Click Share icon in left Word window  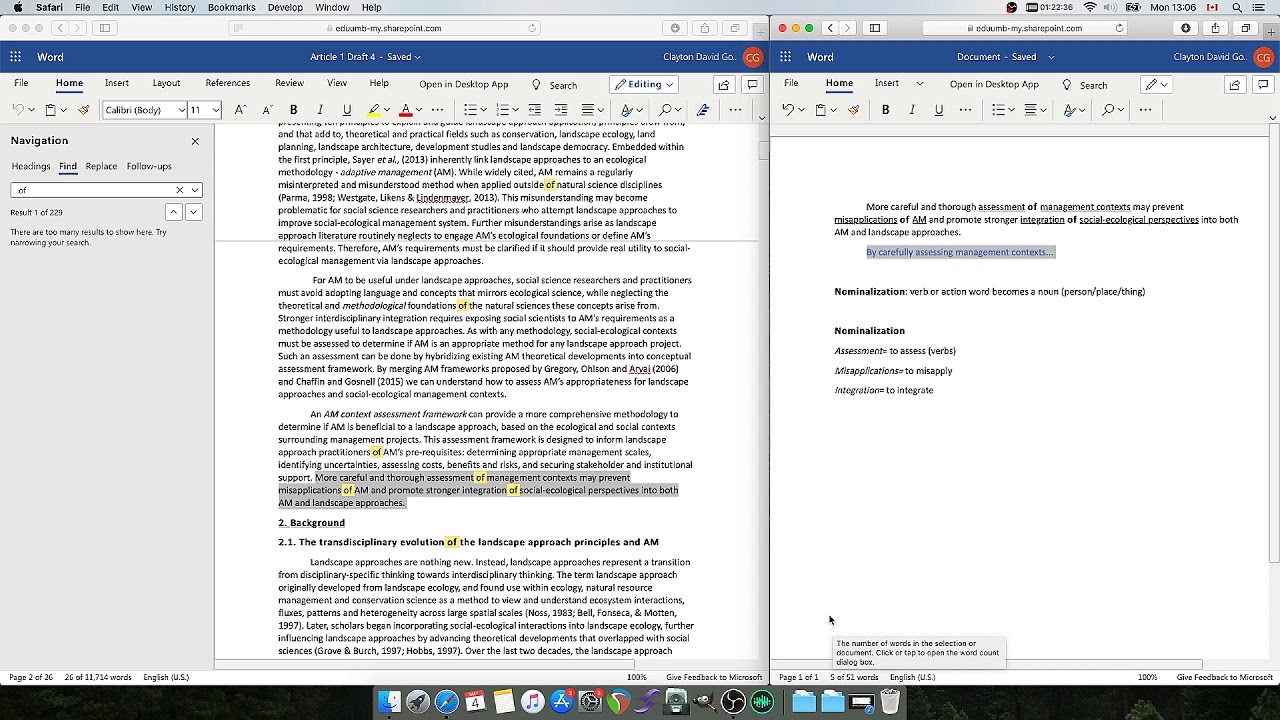tap(724, 84)
